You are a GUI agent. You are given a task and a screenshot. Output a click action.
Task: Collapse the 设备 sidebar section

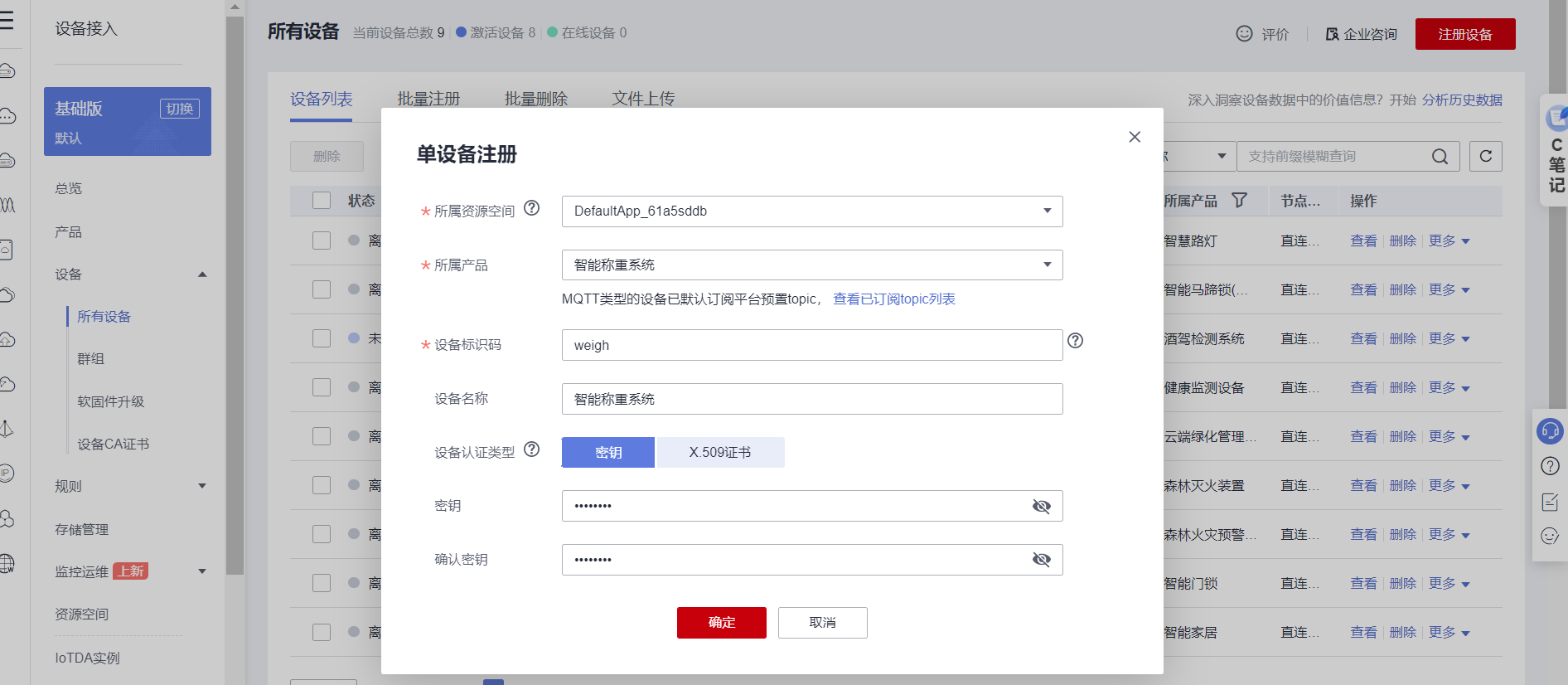[202, 274]
